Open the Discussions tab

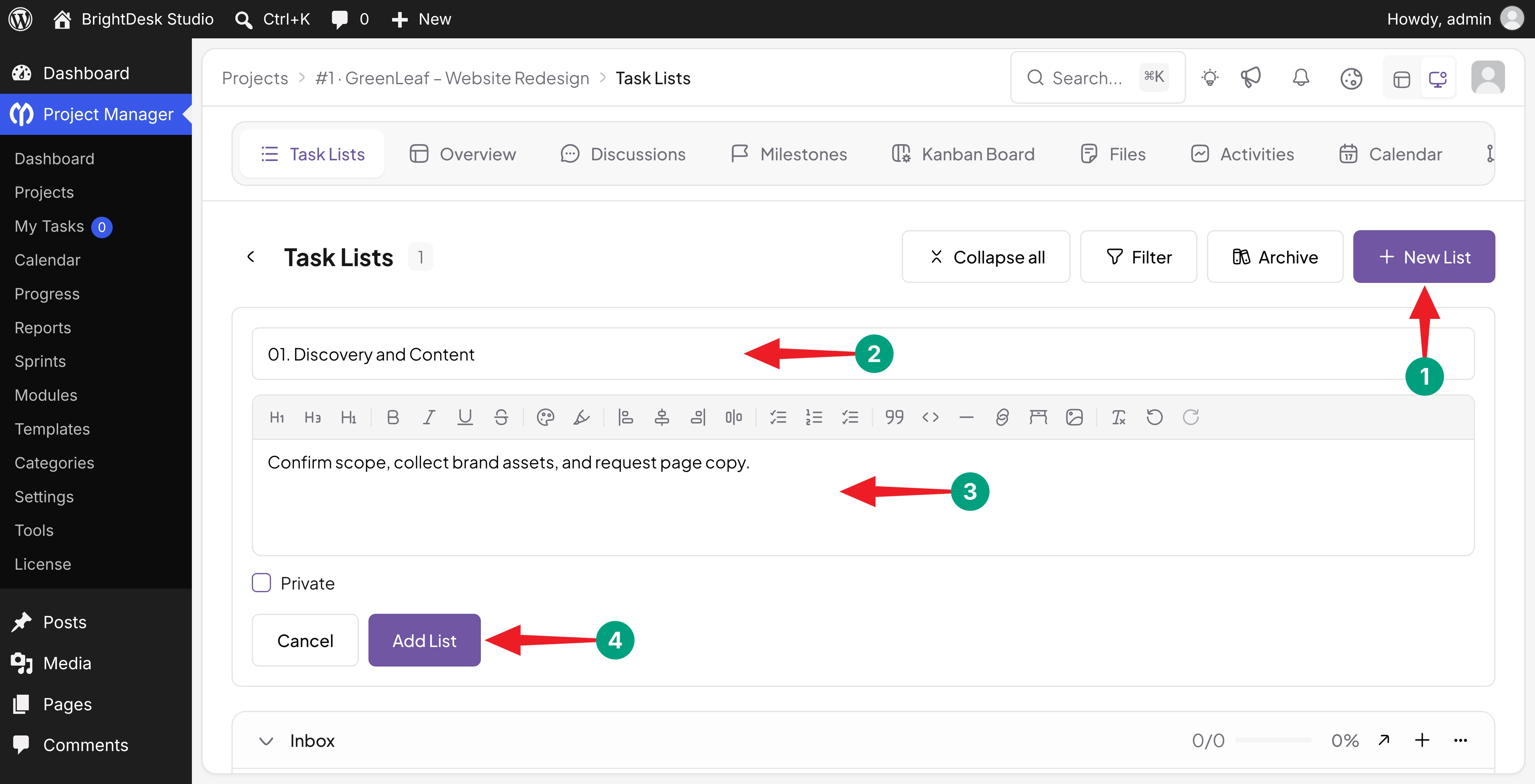623,154
